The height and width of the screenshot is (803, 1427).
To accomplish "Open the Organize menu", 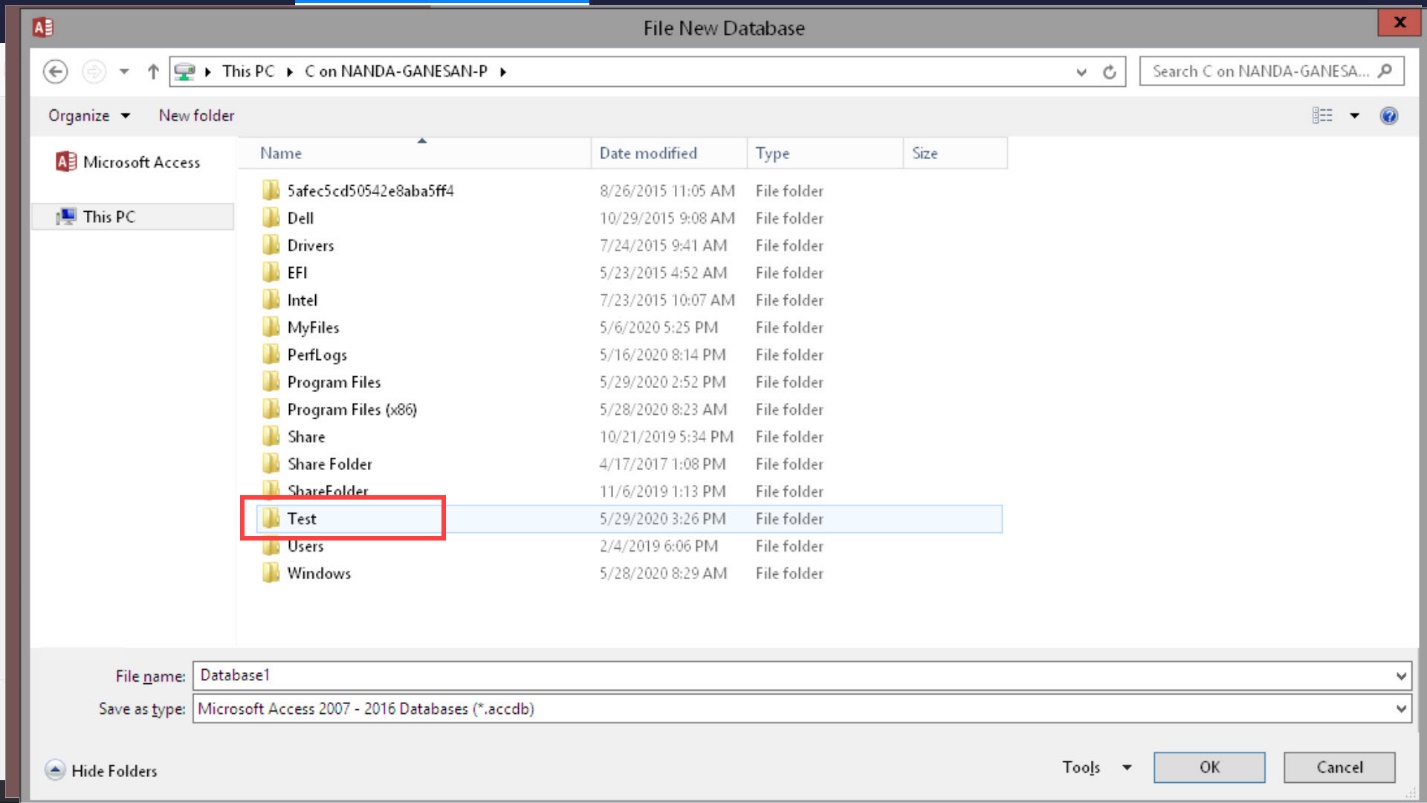I will click(x=89, y=116).
